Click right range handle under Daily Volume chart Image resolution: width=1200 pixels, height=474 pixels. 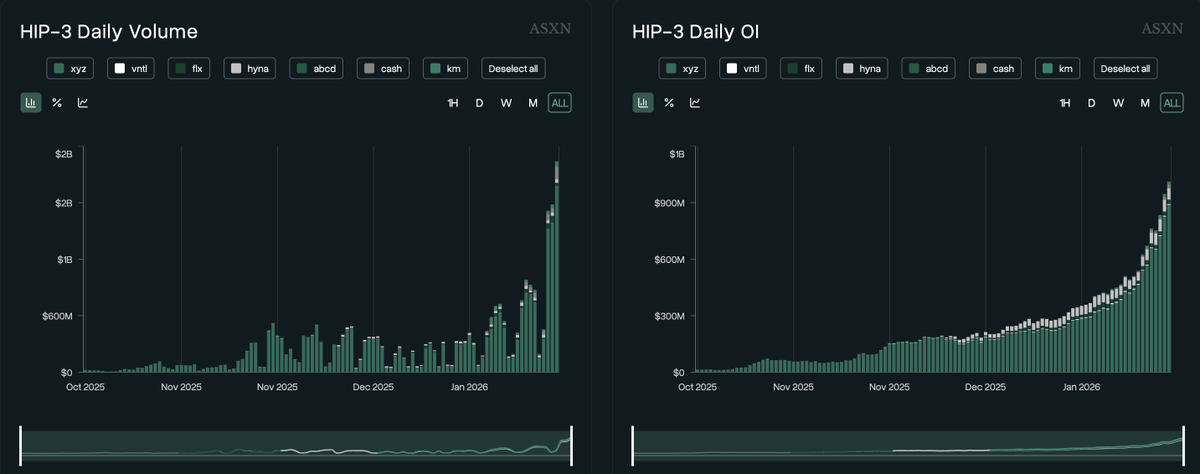point(571,445)
